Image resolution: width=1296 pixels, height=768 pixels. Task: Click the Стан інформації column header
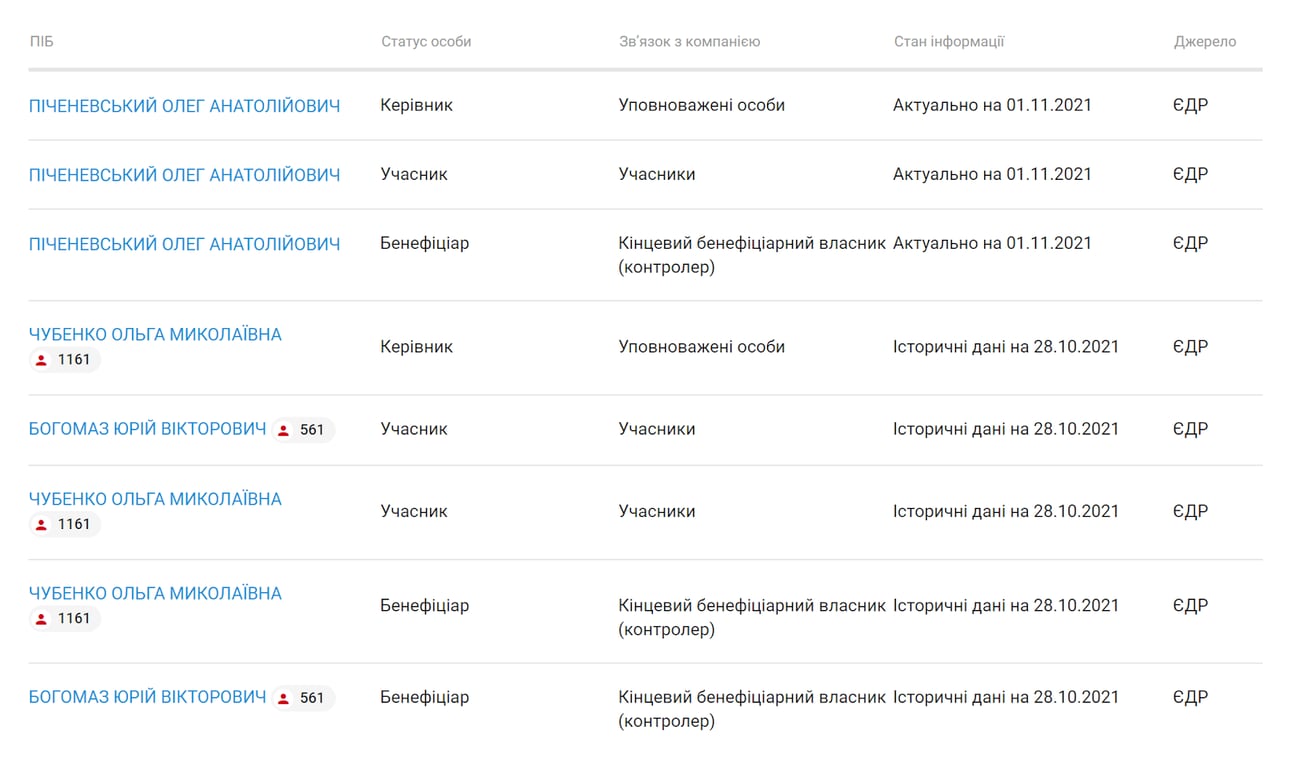pyautogui.click(x=949, y=42)
